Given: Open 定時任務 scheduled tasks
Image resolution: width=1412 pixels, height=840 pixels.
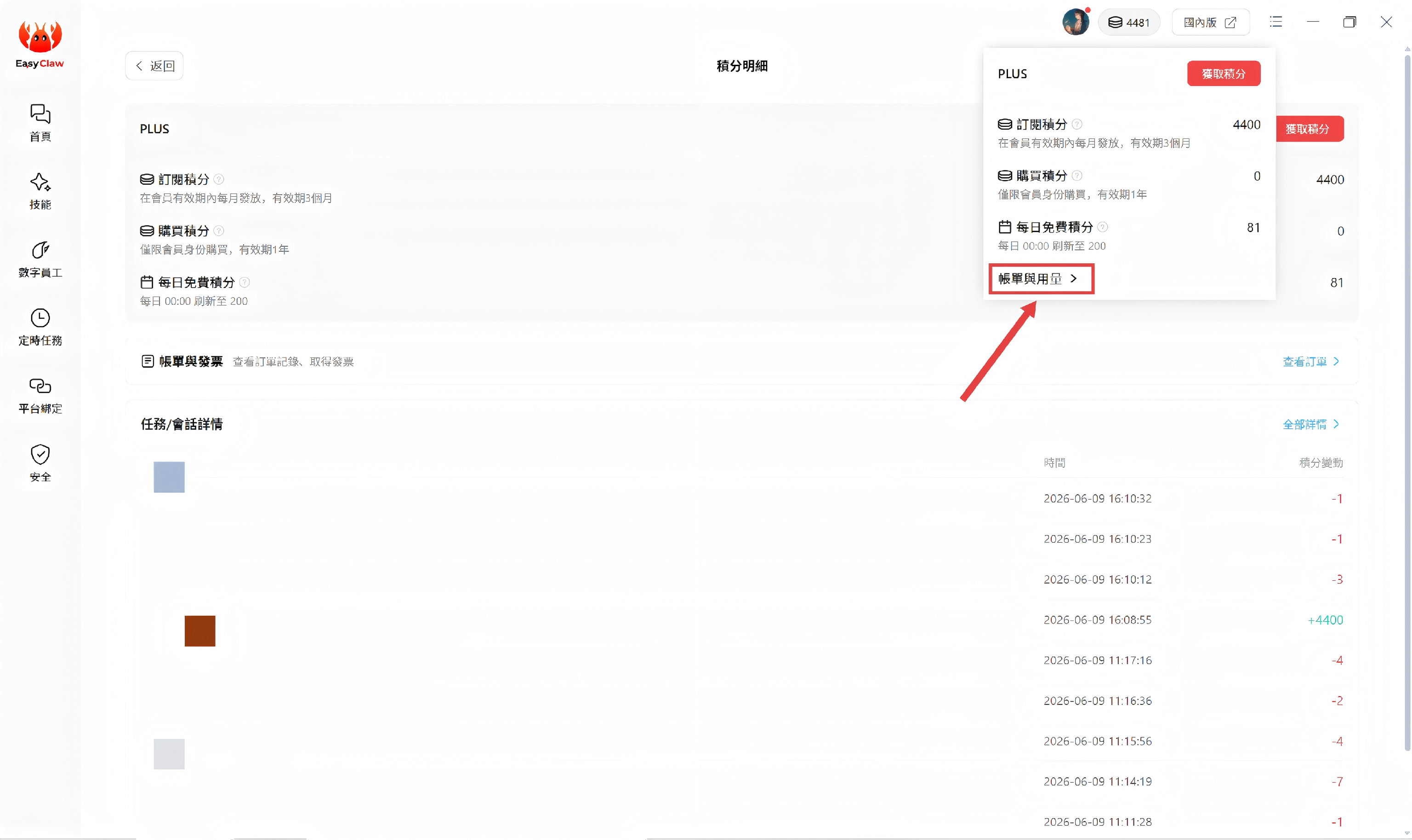Looking at the screenshot, I should click(40, 327).
